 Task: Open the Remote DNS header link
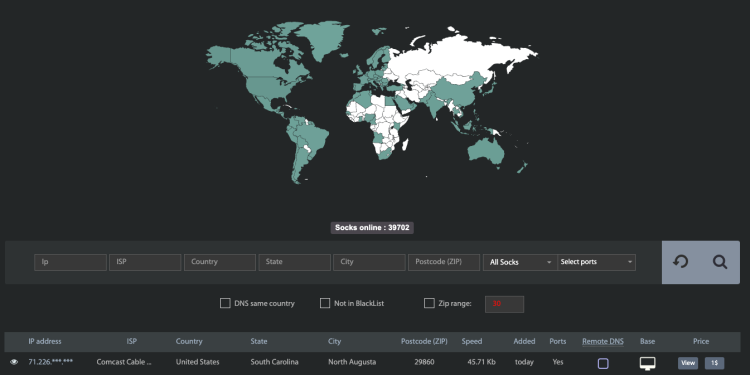(x=603, y=342)
